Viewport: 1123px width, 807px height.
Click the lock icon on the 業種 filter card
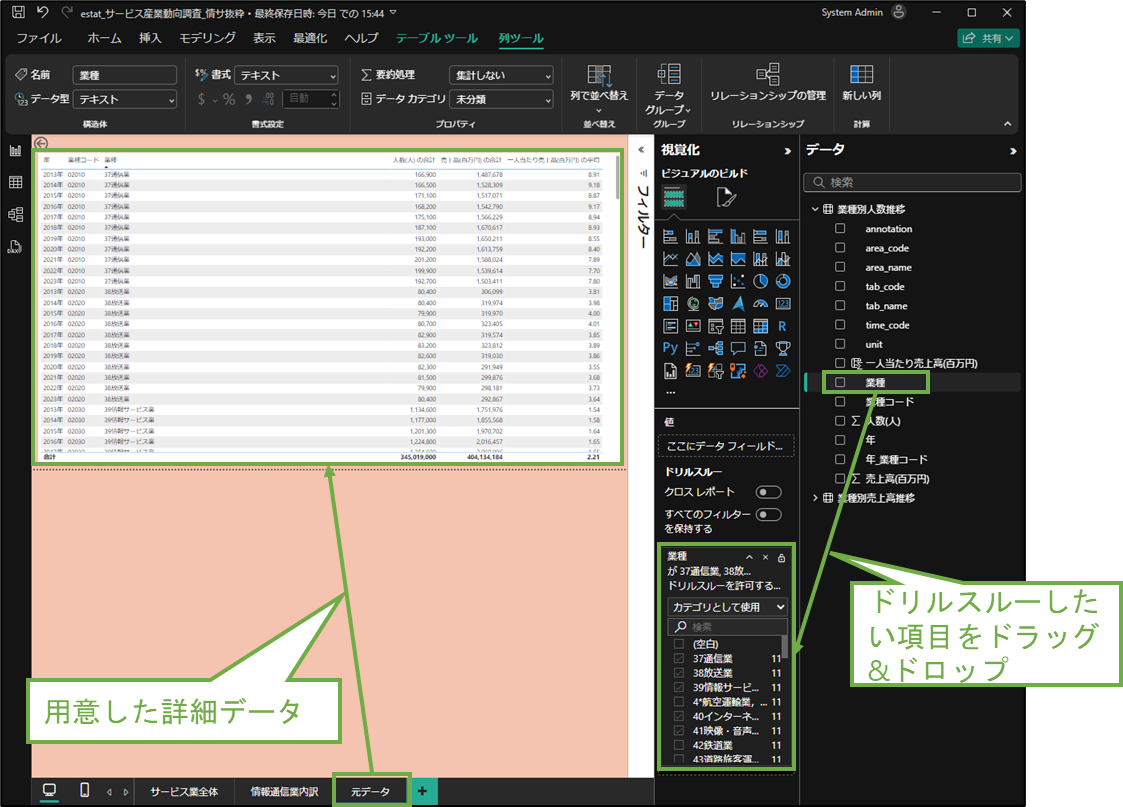[x=781, y=557]
